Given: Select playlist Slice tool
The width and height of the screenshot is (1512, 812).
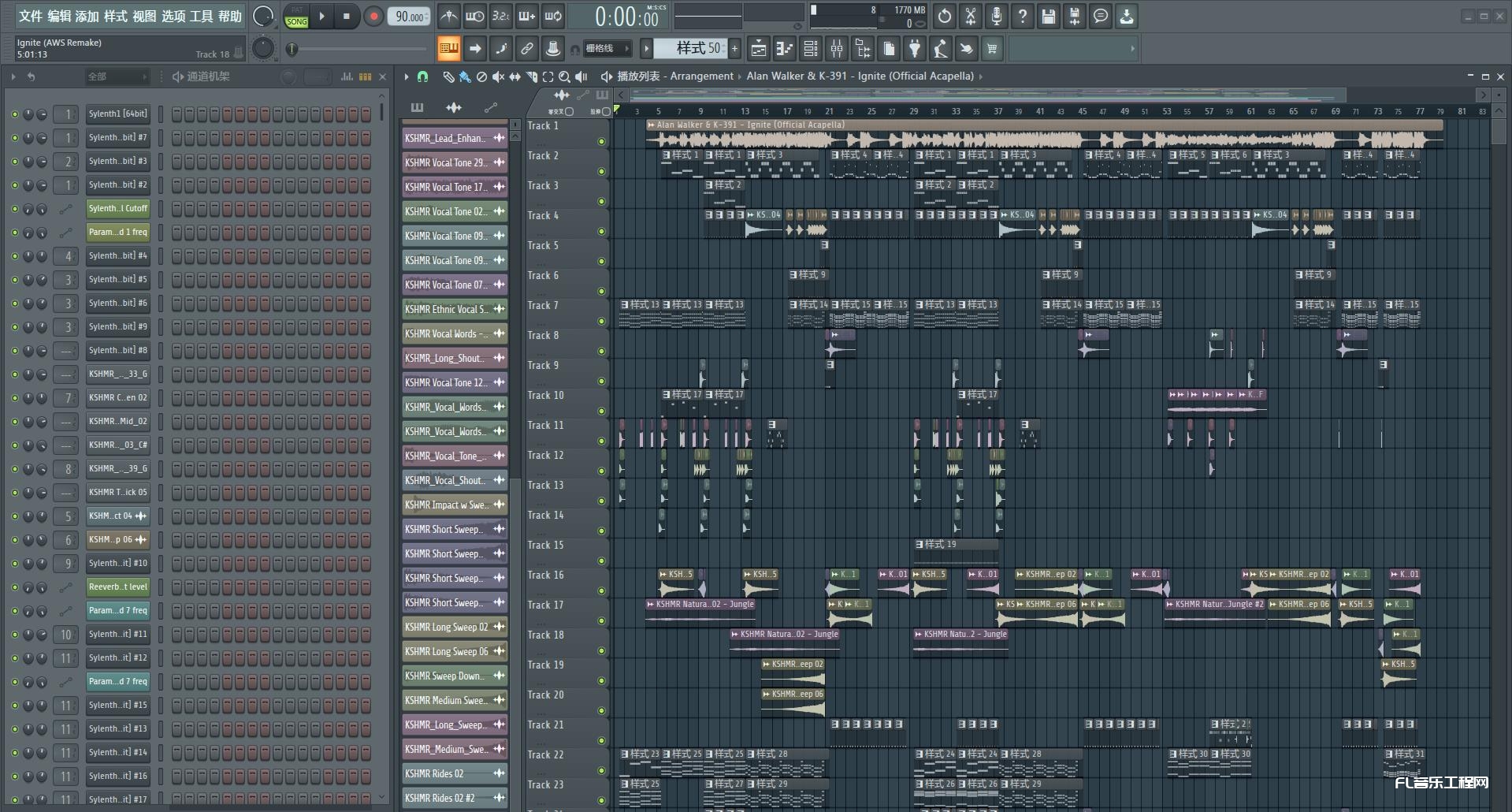Looking at the screenshot, I should (532, 76).
